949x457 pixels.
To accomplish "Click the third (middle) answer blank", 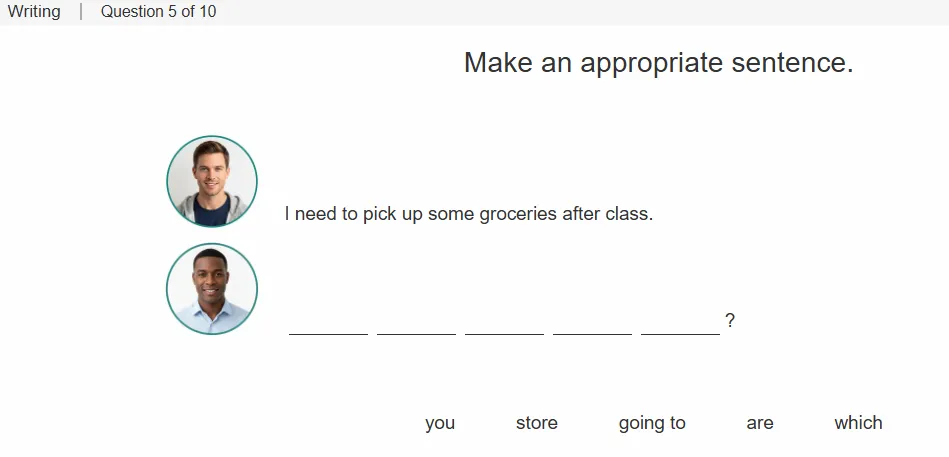I will (504, 327).
